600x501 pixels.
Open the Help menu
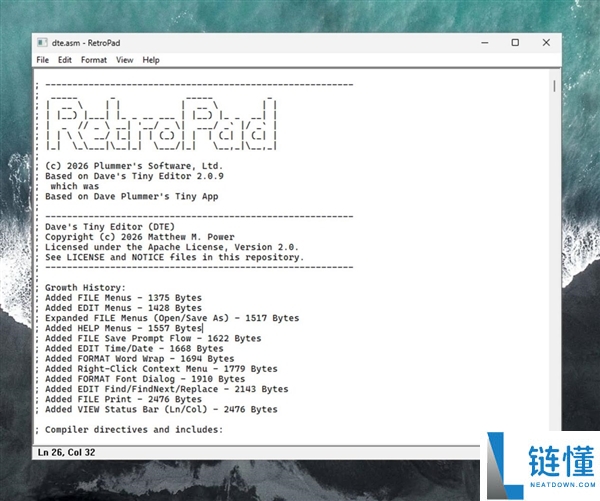coord(151,60)
